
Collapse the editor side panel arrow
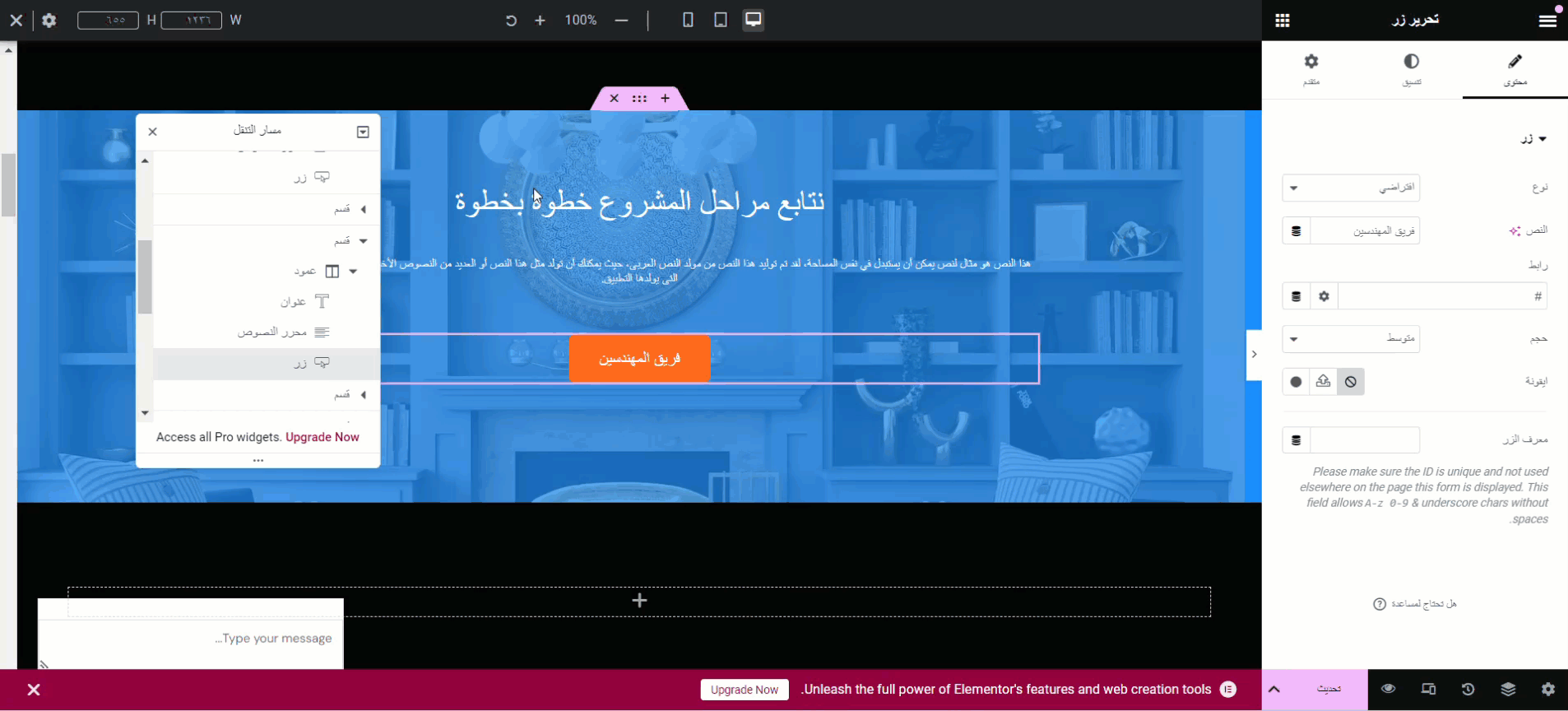point(1254,355)
